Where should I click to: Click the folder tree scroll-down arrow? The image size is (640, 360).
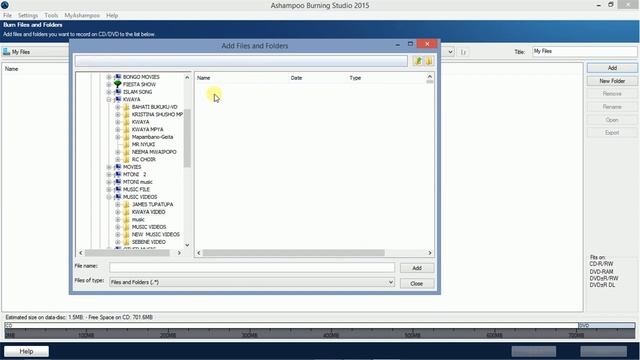coord(187,245)
